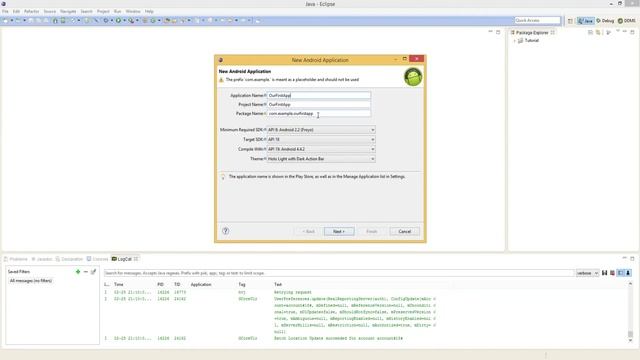640x360 pixels.
Task: Open the Source menu
Action: (x=50, y=11)
